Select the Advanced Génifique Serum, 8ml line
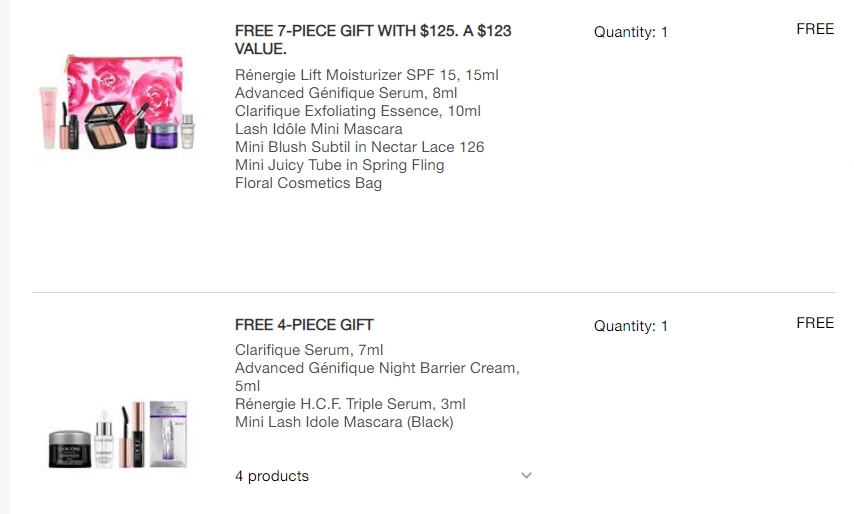The height and width of the screenshot is (514, 854). pos(346,93)
